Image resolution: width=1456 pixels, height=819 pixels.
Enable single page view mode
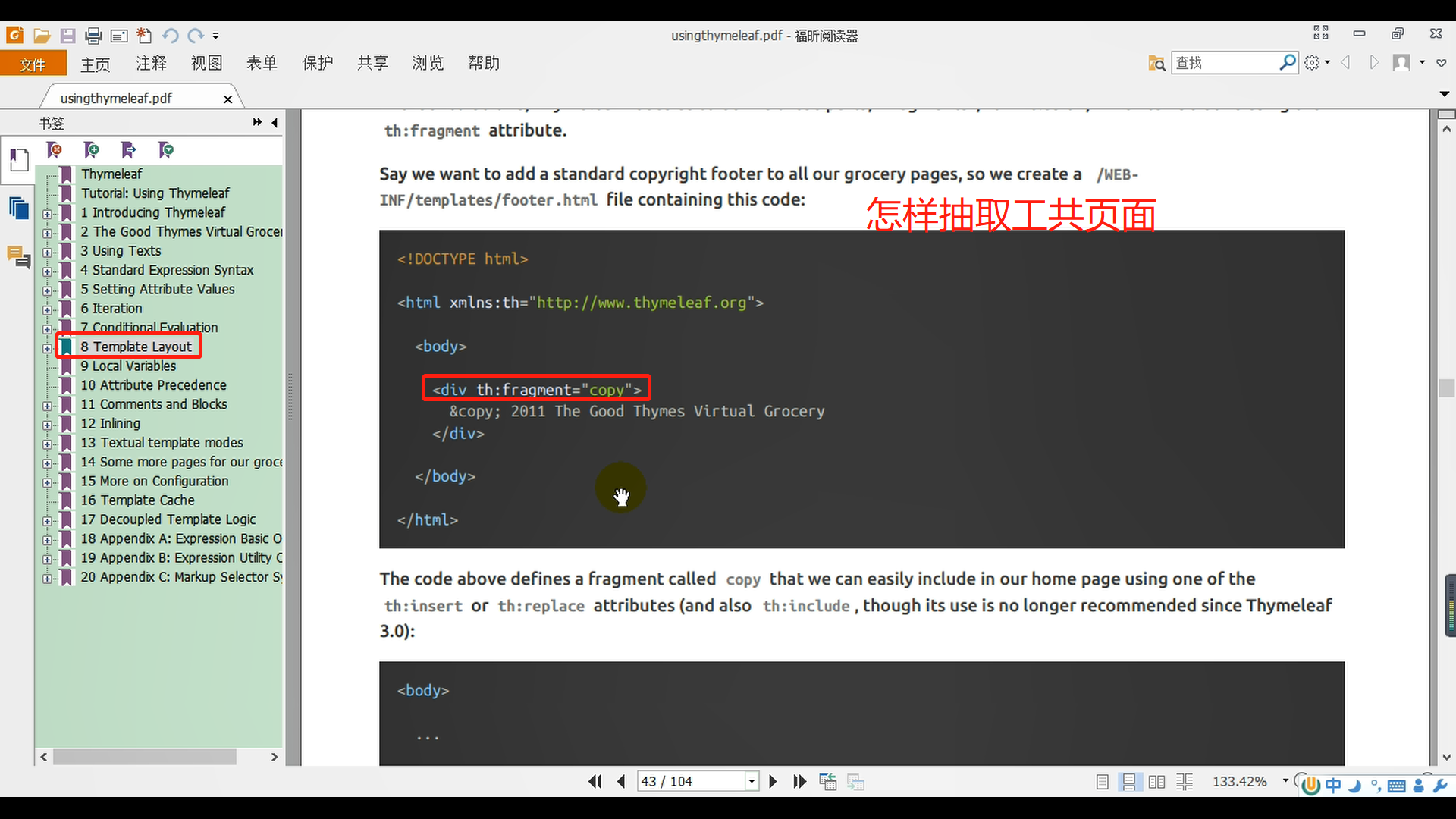(x=1102, y=782)
